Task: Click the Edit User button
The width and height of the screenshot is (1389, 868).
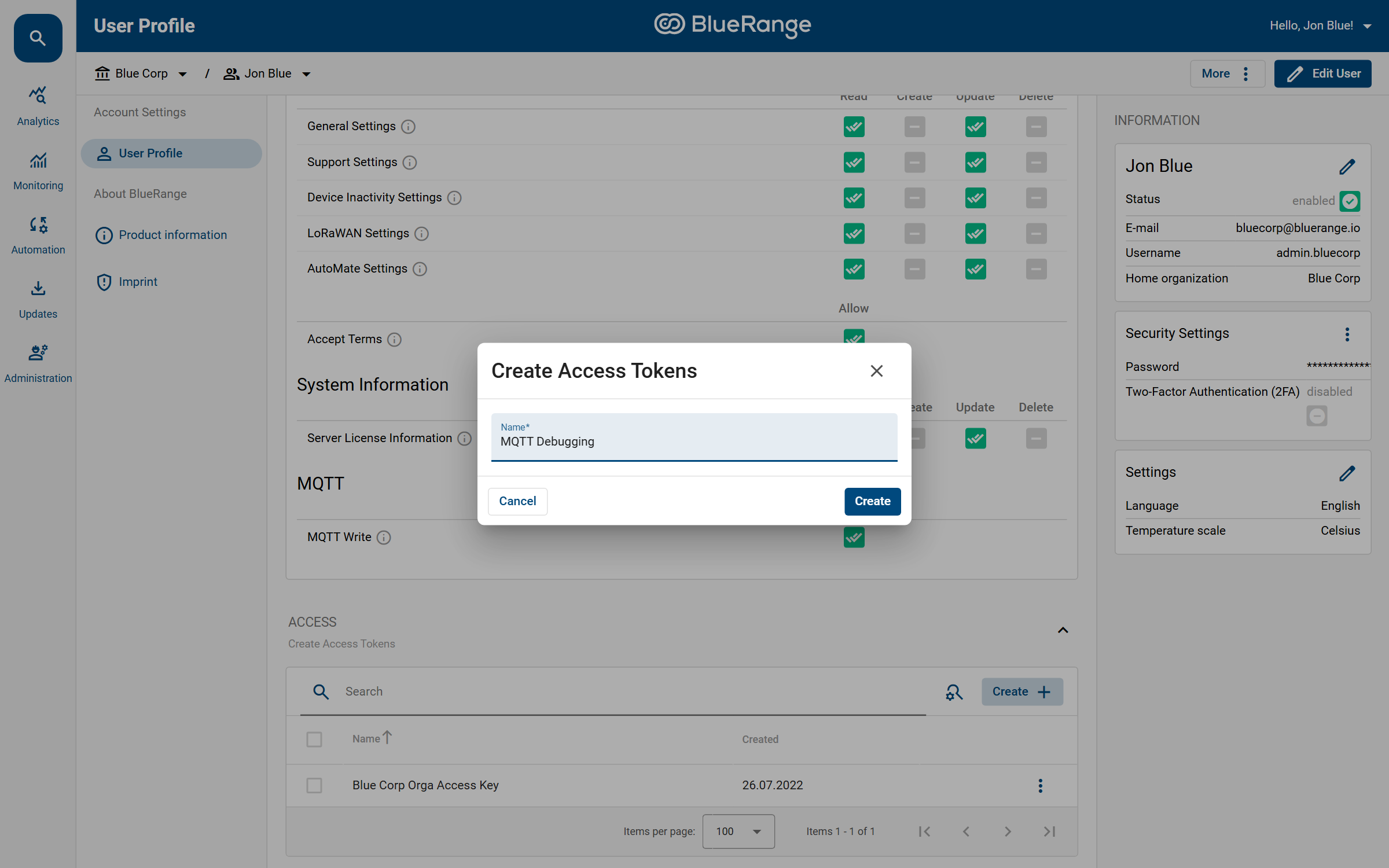Action: [x=1322, y=73]
